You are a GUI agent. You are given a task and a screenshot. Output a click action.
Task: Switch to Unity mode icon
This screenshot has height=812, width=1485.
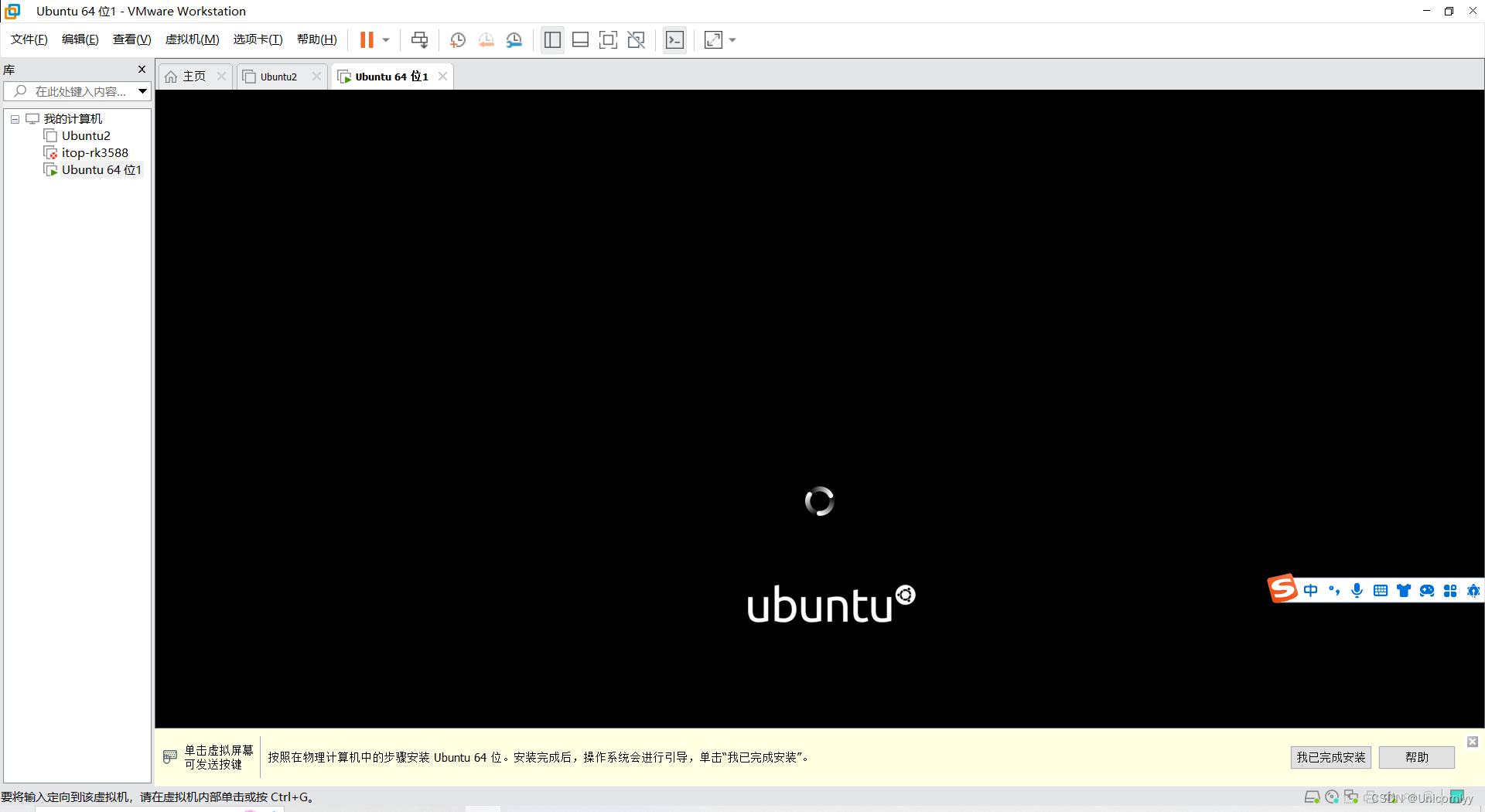click(x=637, y=39)
